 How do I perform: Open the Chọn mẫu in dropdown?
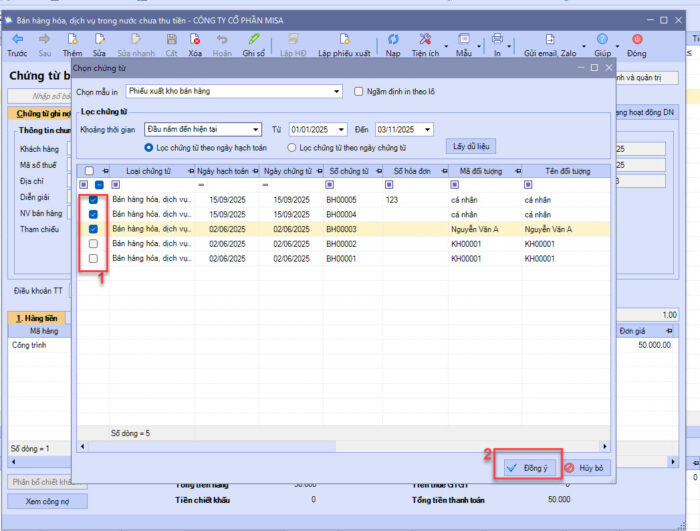(337, 91)
